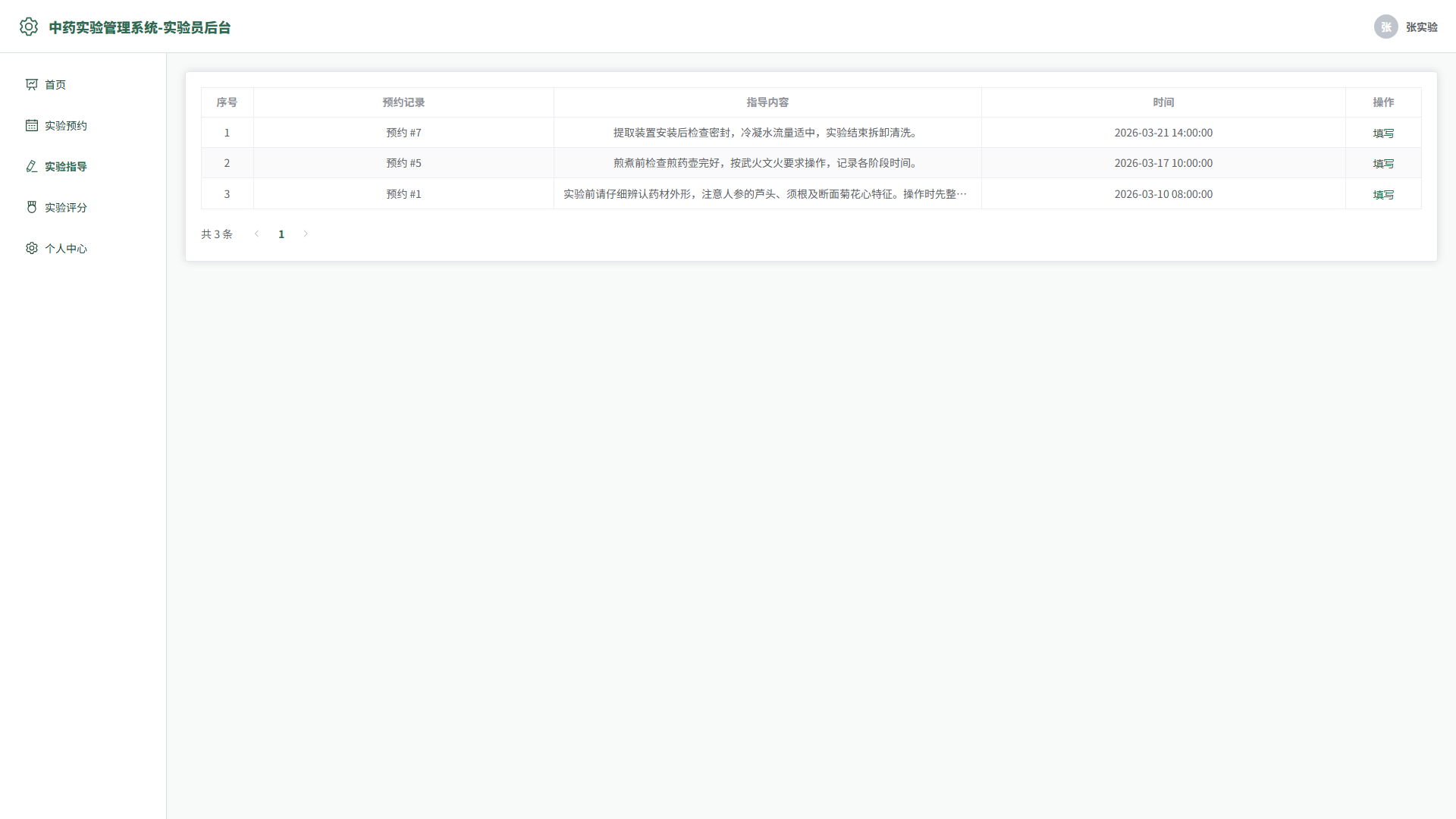This screenshot has height=819, width=1456.
Task: Click the 预约 #5 cell
Action: 403,163
